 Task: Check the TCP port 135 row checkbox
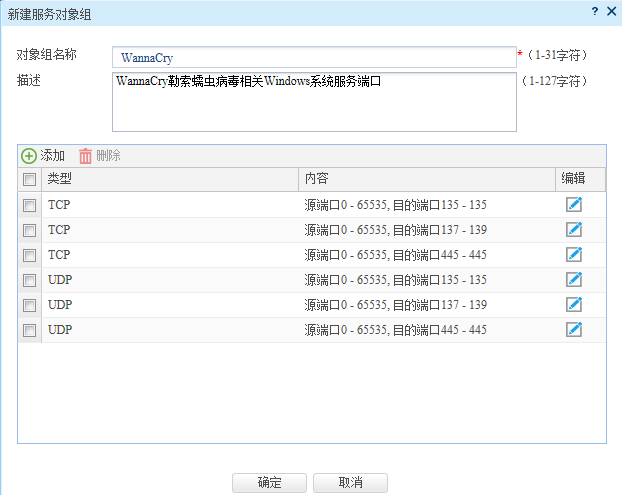[29, 205]
